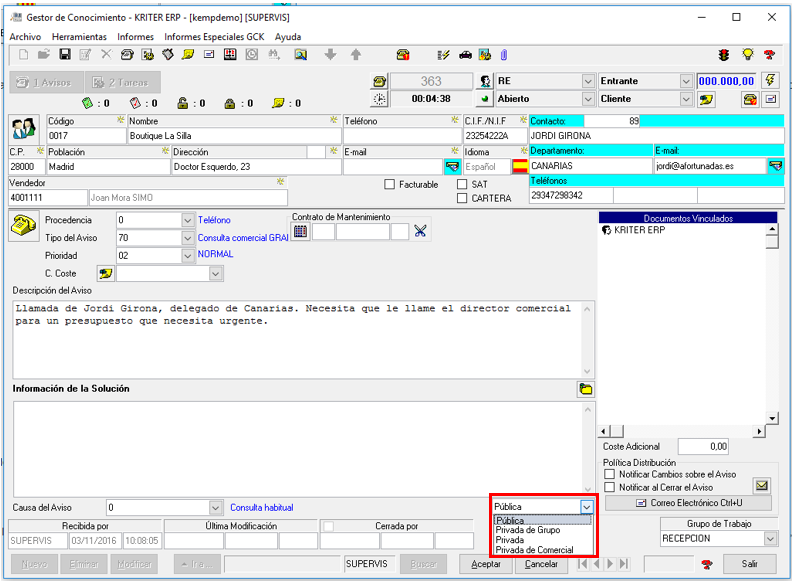Toggle the Cerrada por checkbox
The height and width of the screenshot is (583, 794).
(x=328, y=526)
